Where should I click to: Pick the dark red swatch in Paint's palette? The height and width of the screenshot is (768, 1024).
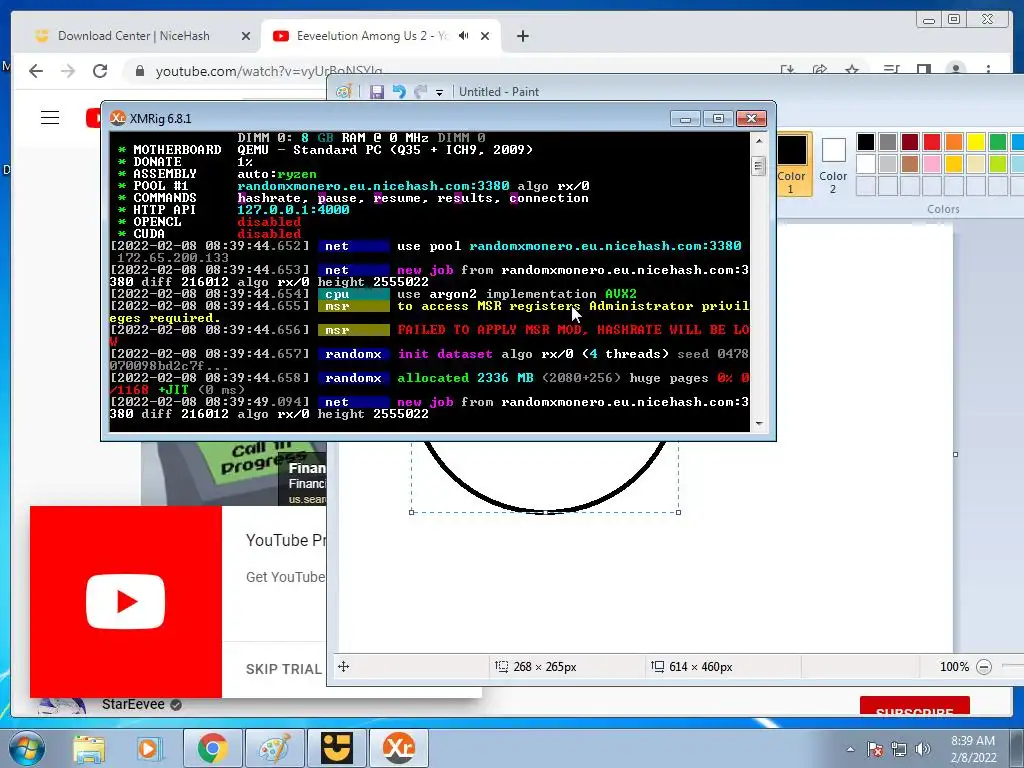click(x=910, y=142)
